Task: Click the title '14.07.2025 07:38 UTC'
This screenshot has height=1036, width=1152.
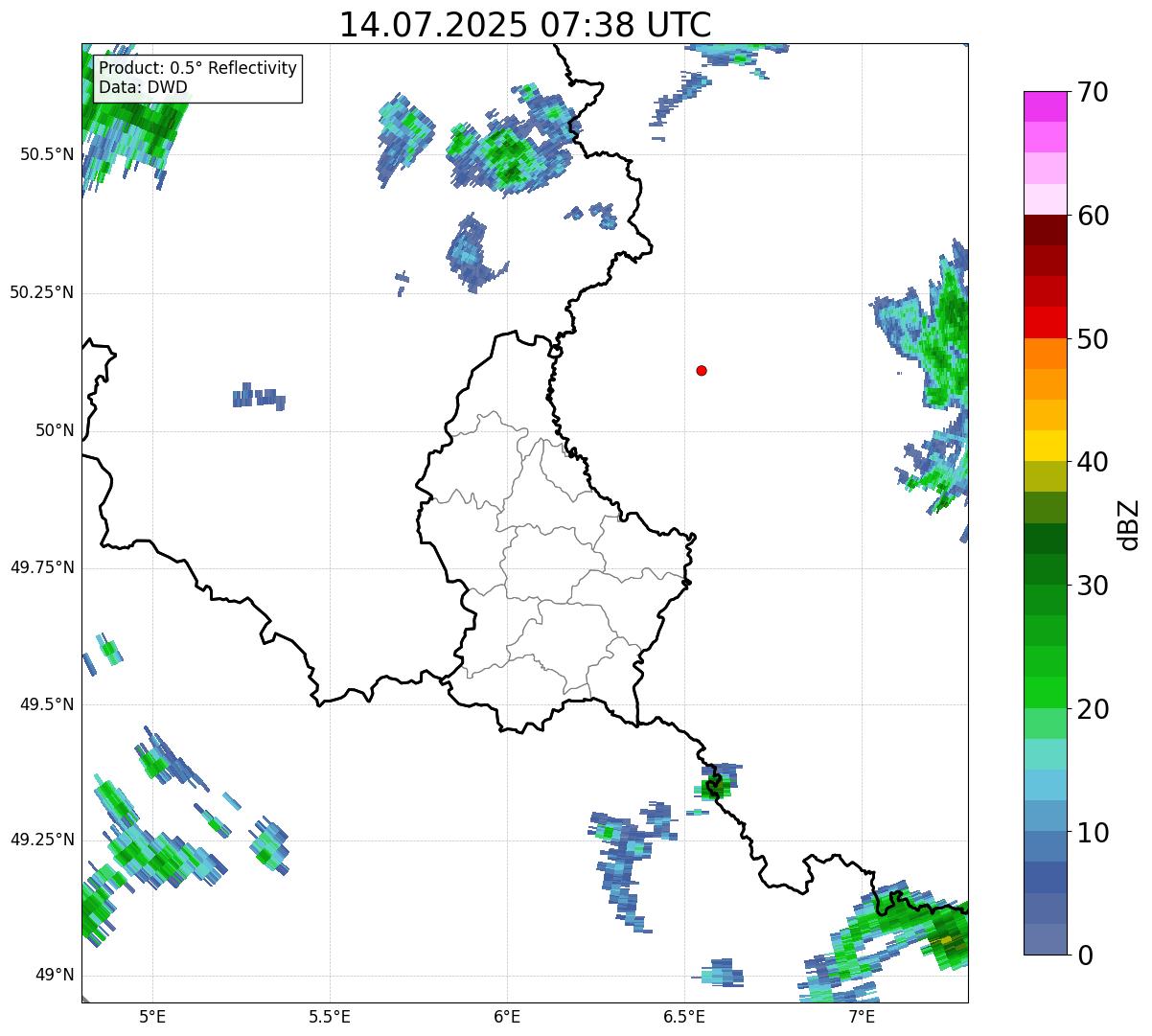Action: [525, 25]
